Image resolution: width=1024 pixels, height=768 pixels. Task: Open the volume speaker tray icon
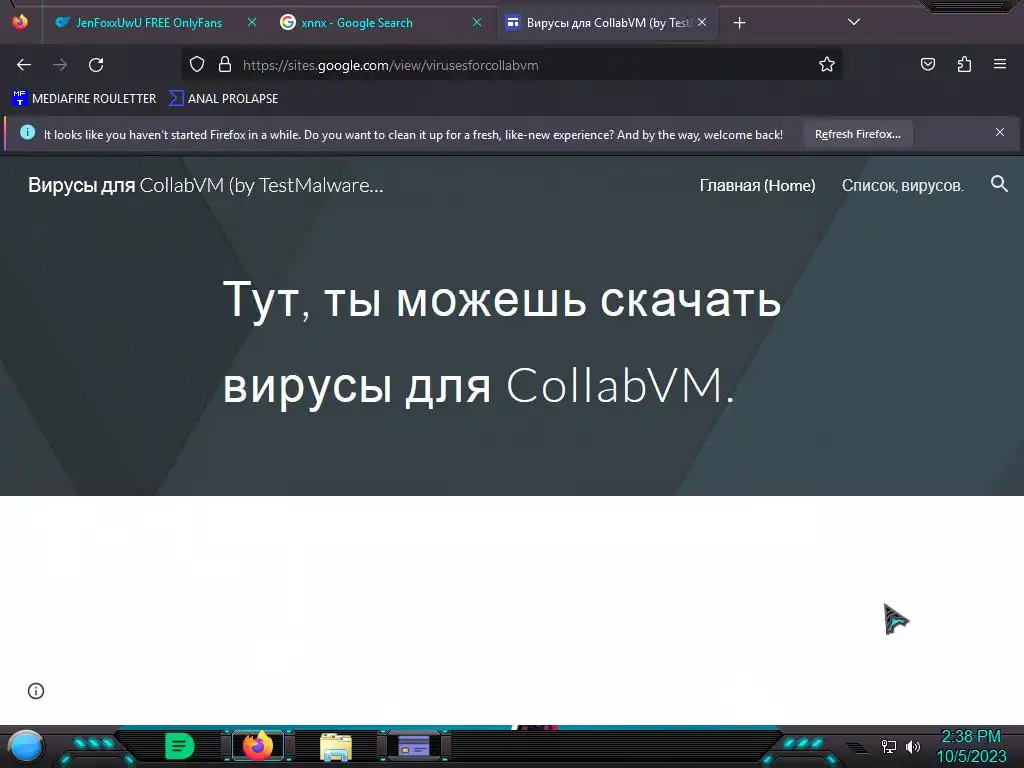(x=913, y=746)
